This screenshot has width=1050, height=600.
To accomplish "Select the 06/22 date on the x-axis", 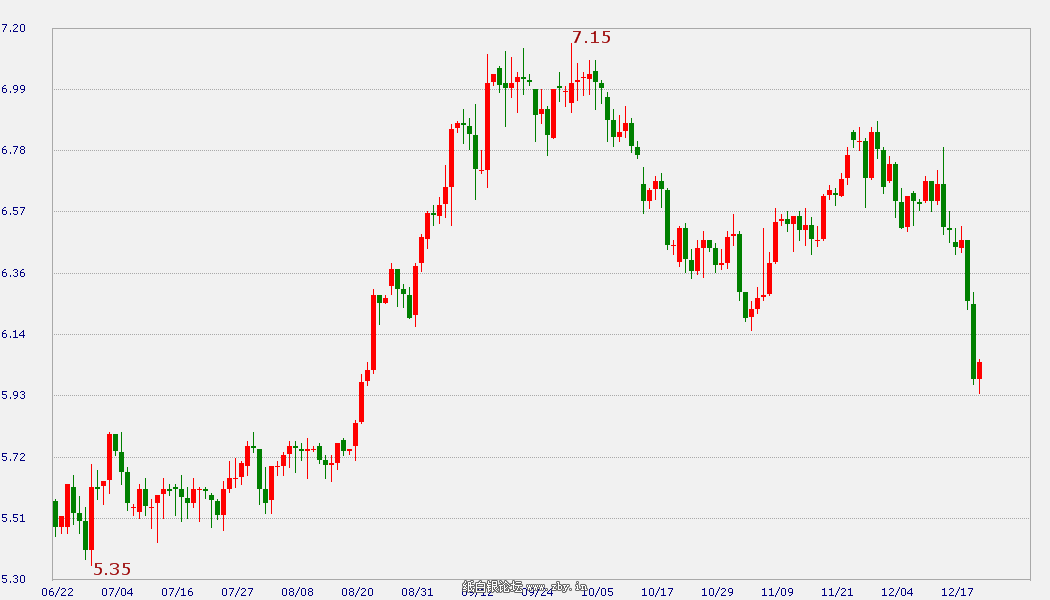I will pyautogui.click(x=57, y=592).
